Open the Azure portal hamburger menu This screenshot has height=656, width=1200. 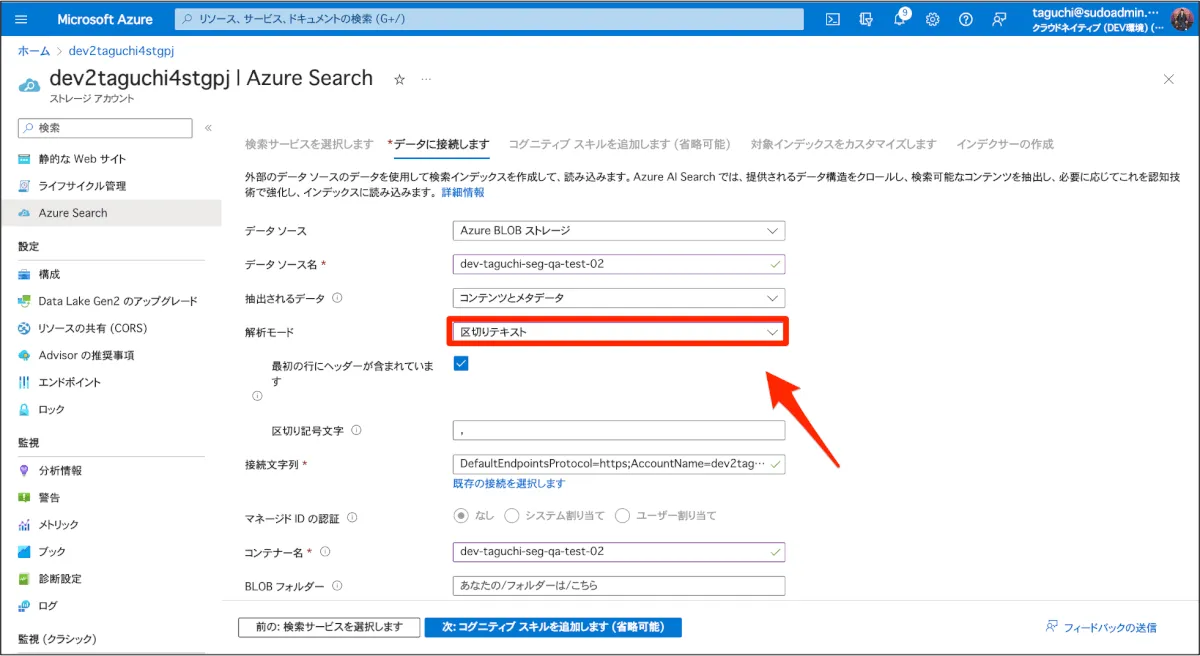pyautogui.click(x=22, y=20)
